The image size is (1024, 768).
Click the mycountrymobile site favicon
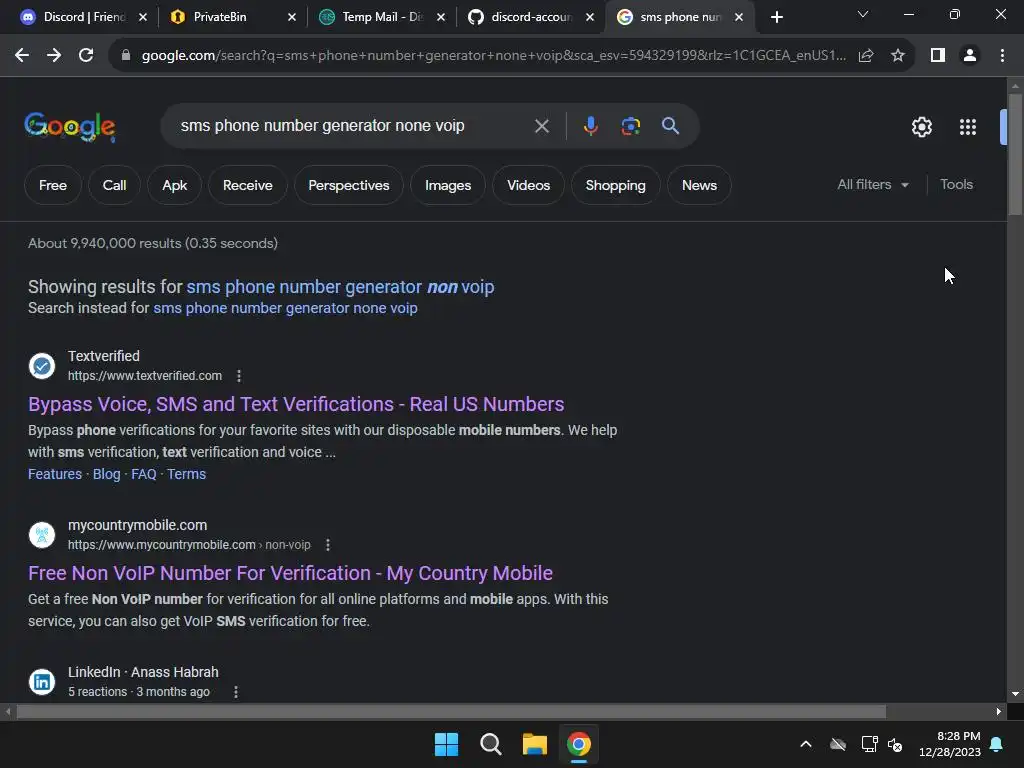pyautogui.click(x=42, y=535)
